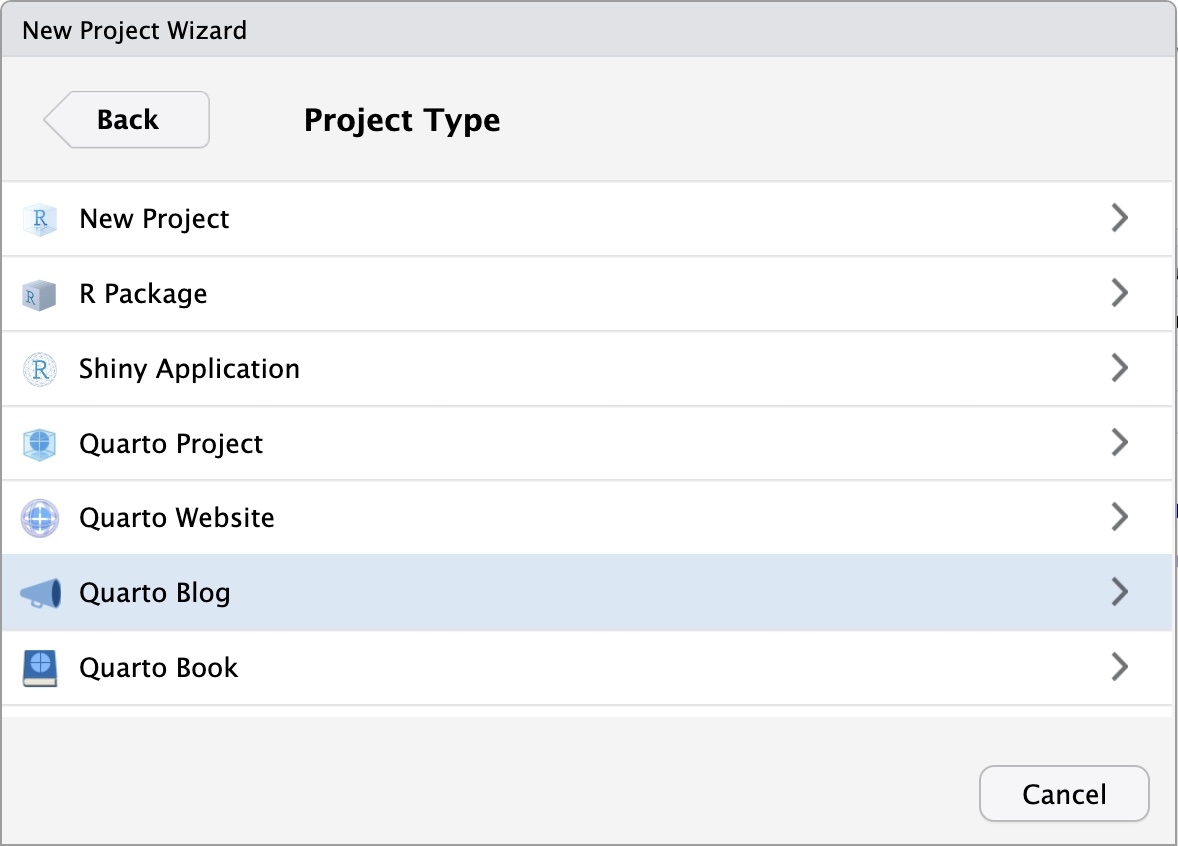Click the Quarto Book icon
Screen dimensions: 1178x846
tap(40, 668)
